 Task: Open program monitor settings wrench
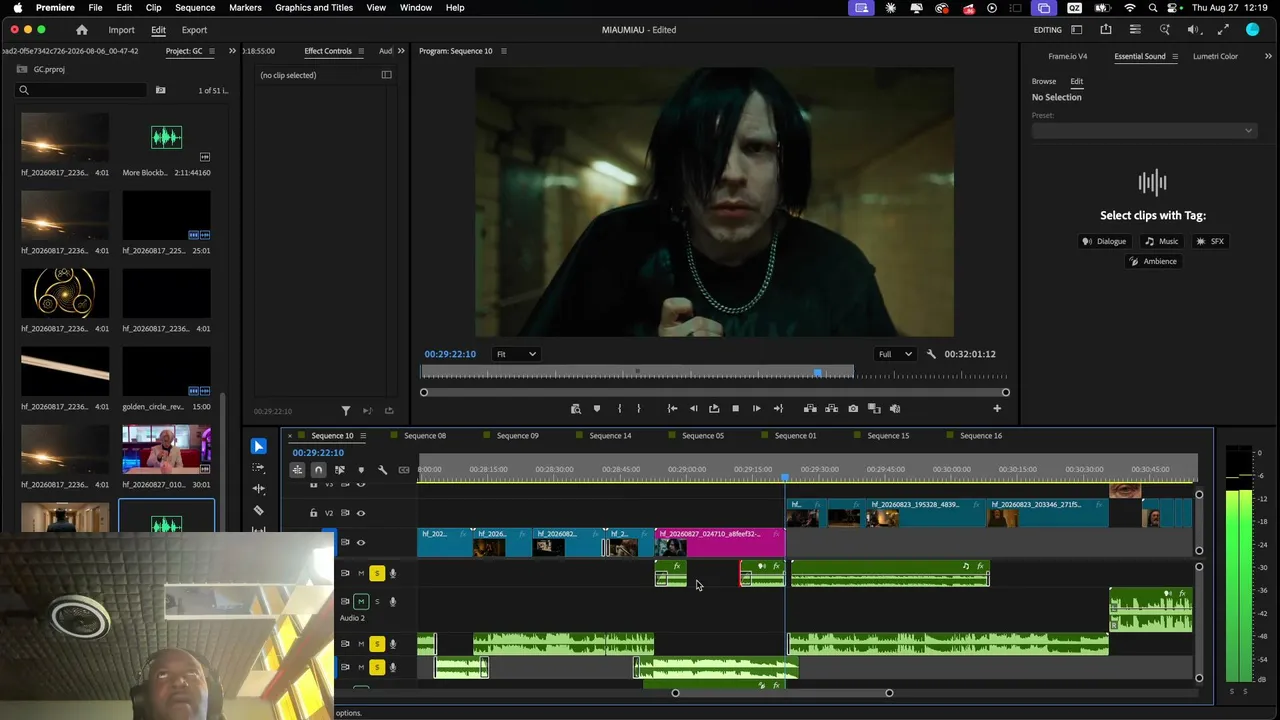[931, 354]
